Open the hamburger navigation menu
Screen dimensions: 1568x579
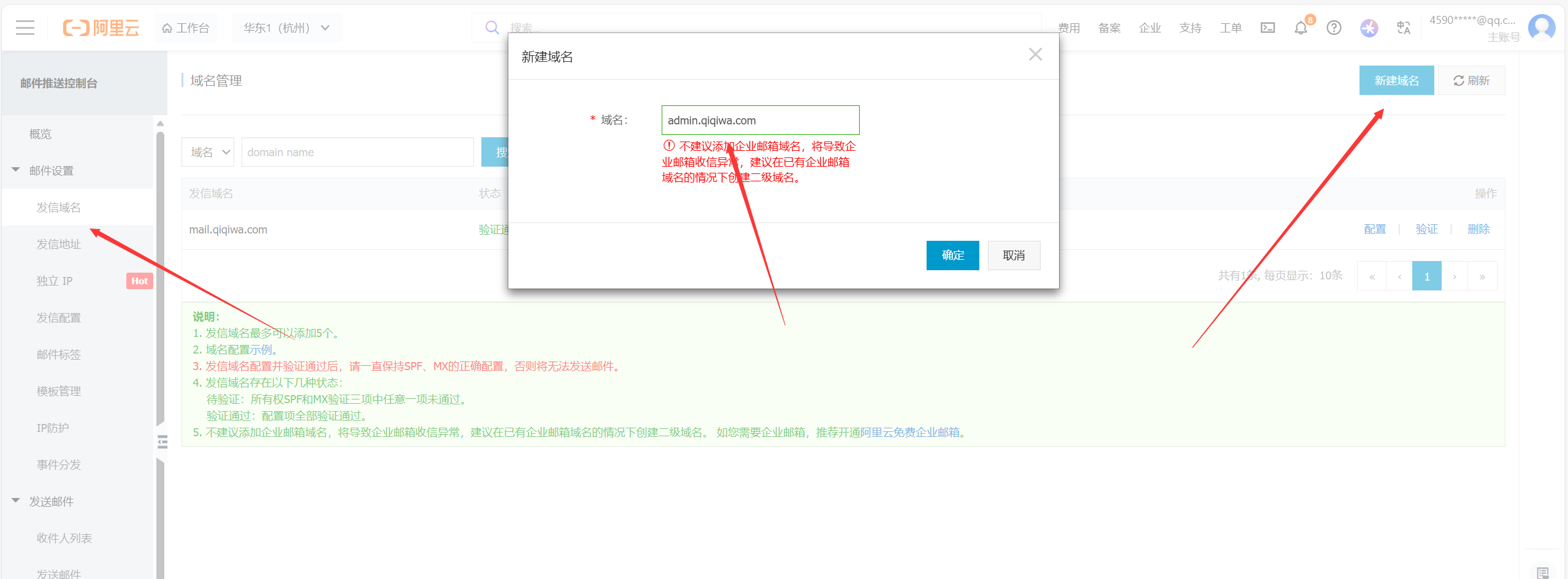[25, 27]
